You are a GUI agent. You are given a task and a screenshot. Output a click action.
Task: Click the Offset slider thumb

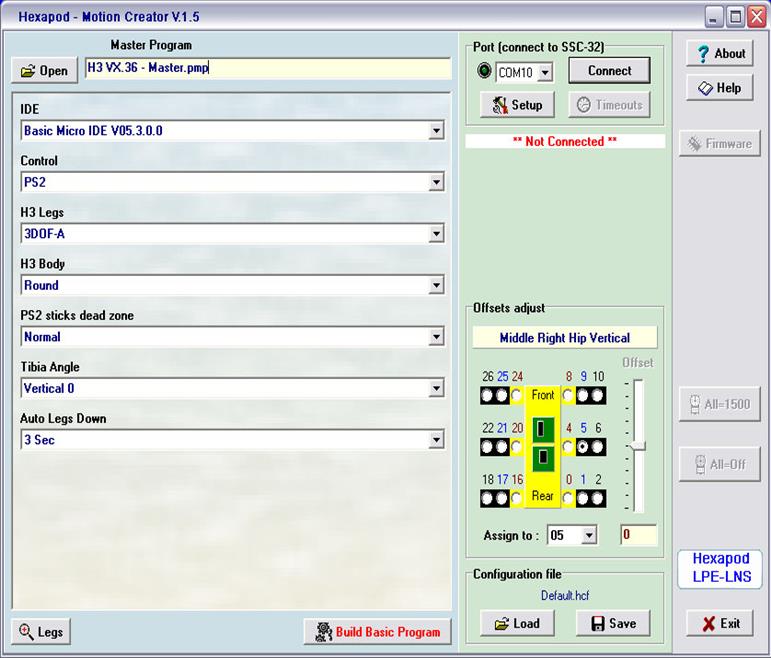click(638, 446)
